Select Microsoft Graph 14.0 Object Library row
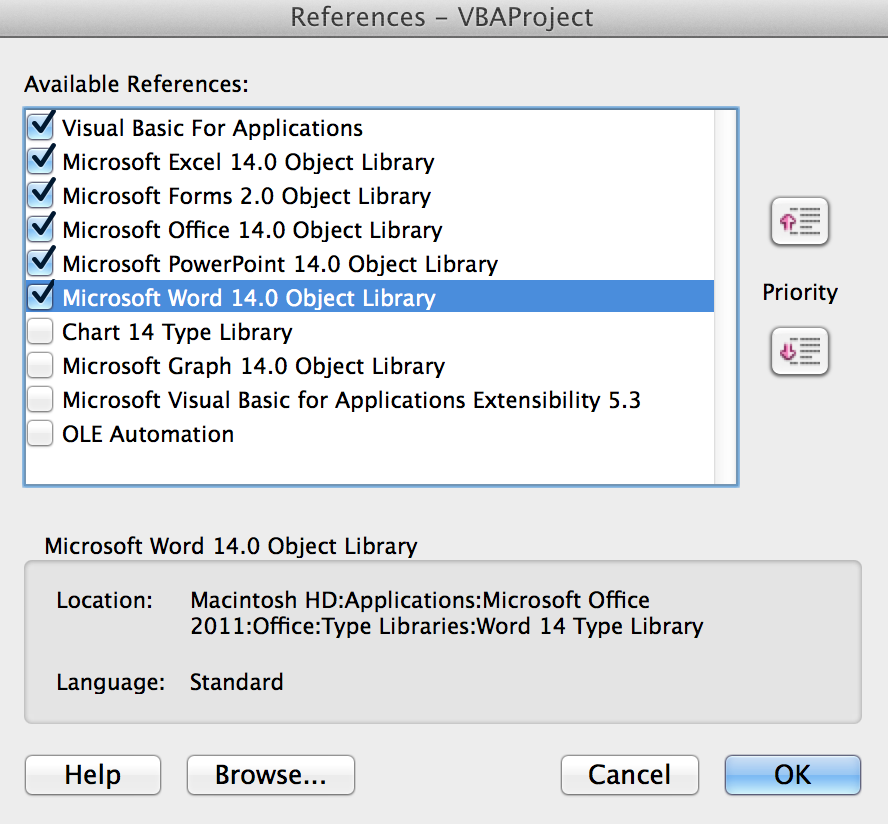Screen dimensions: 888x824 coord(370,366)
